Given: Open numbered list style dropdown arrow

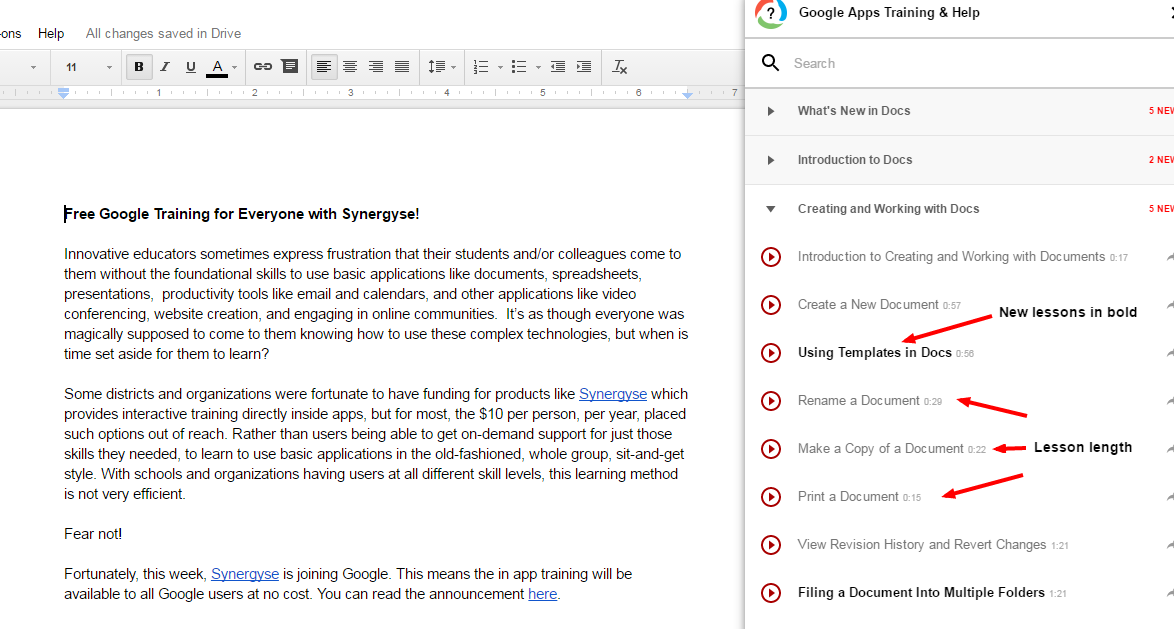Looking at the screenshot, I should pyautogui.click(x=500, y=67).
